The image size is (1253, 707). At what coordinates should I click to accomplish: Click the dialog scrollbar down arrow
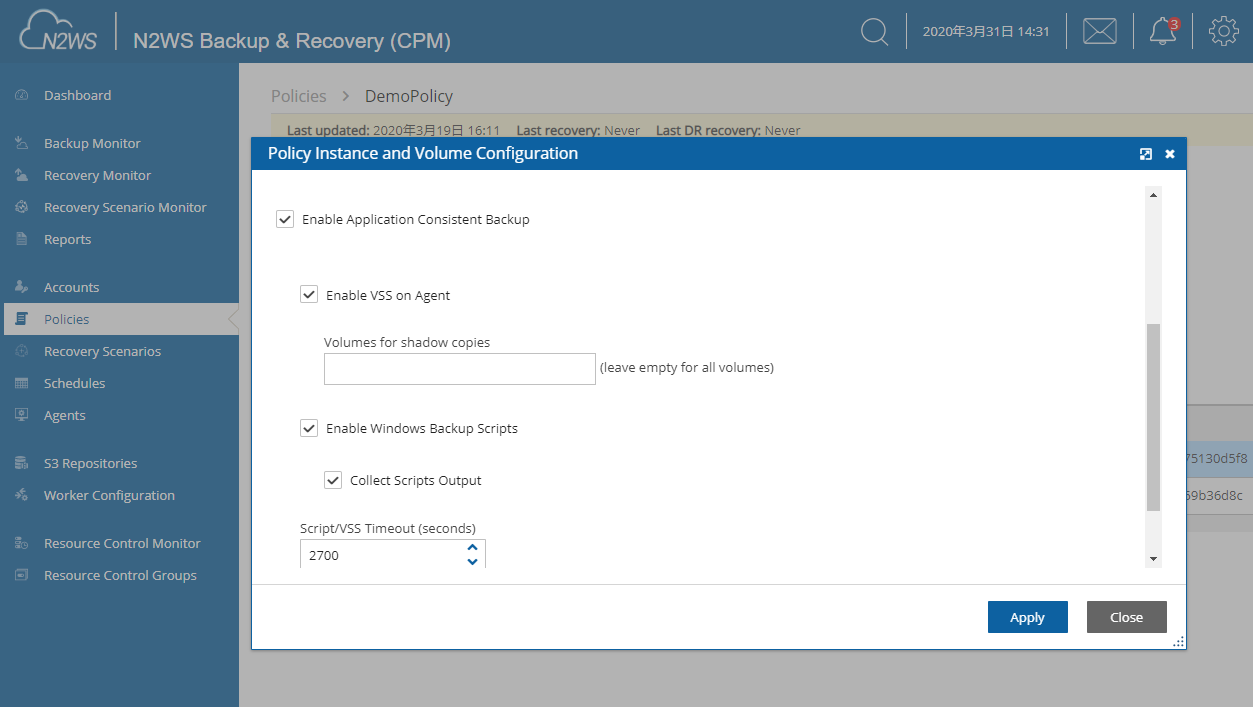(1153, 559)
